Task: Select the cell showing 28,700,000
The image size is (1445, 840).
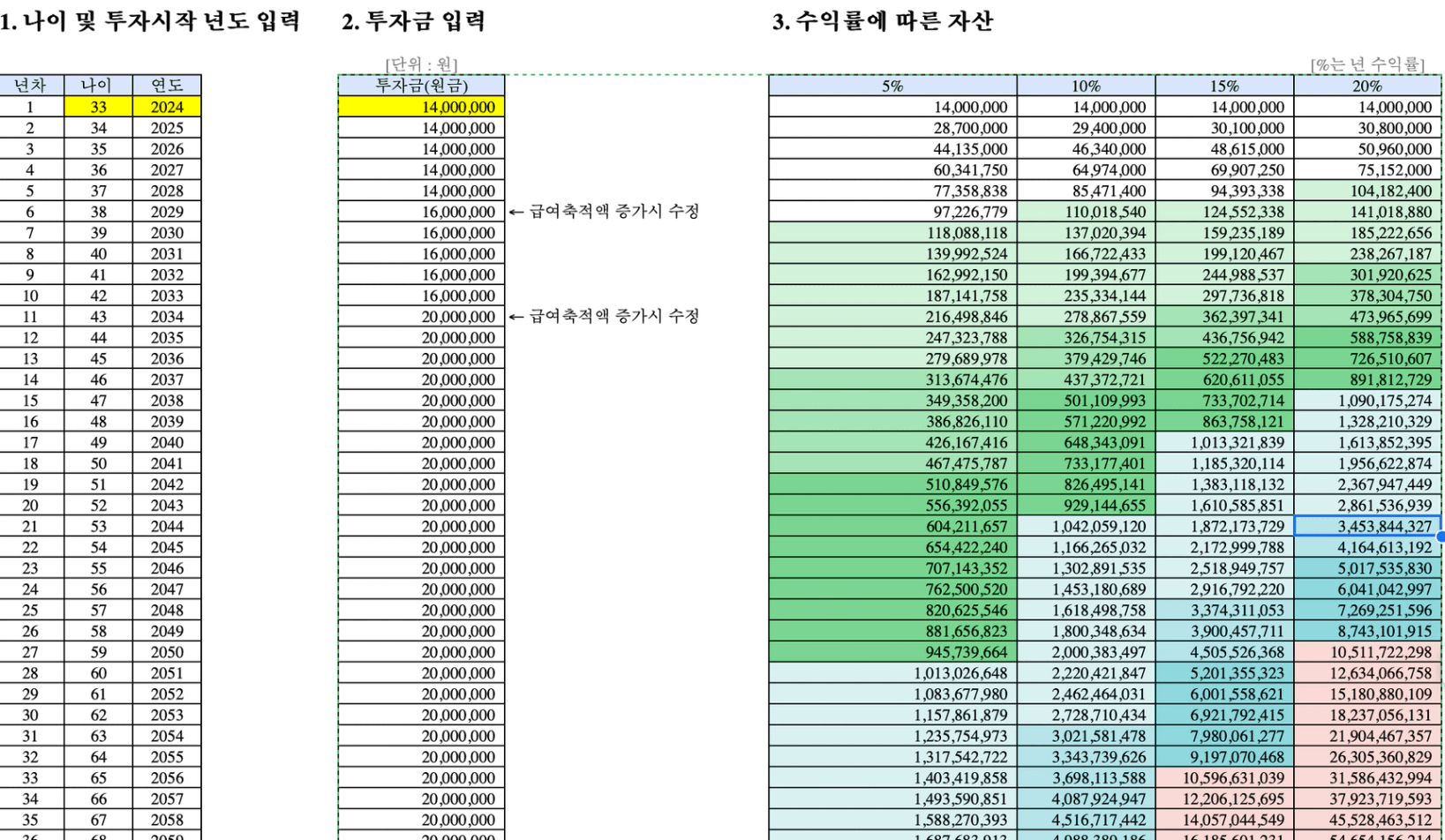Action: [x=892, y=128]
